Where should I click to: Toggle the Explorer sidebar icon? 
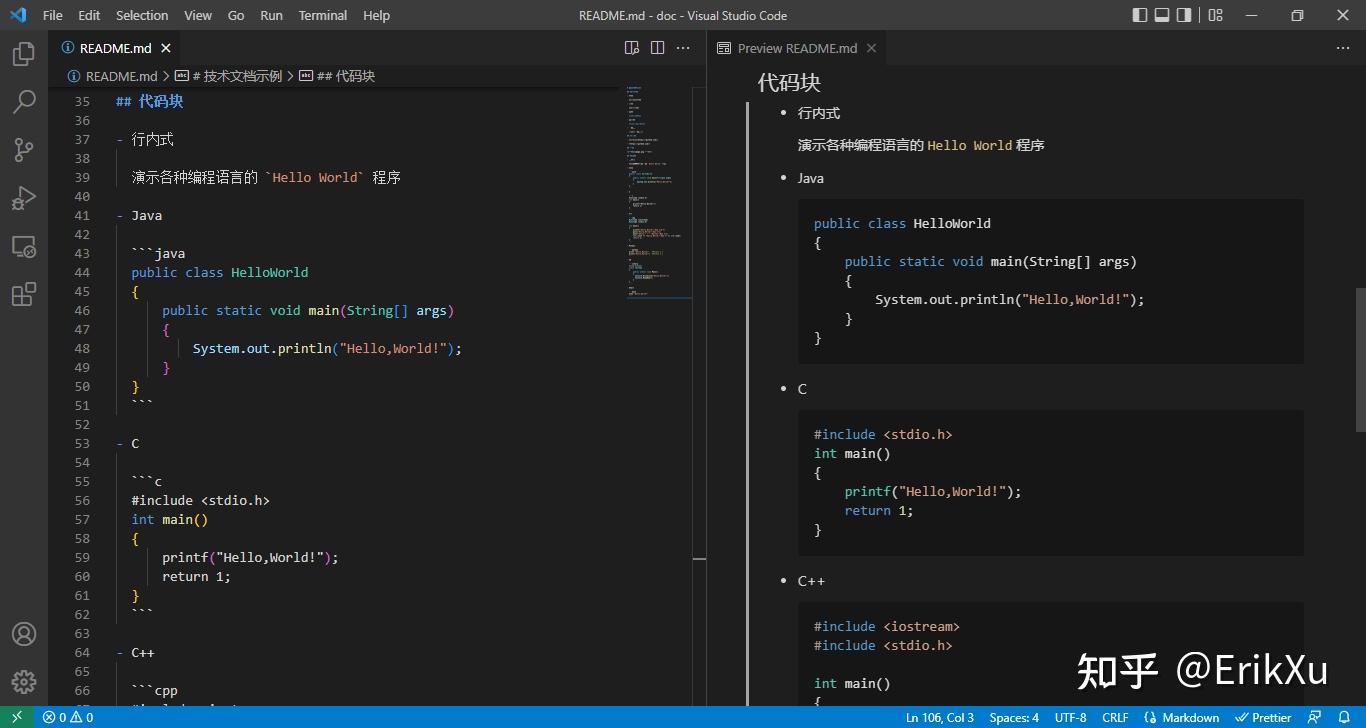pos(24,54)
